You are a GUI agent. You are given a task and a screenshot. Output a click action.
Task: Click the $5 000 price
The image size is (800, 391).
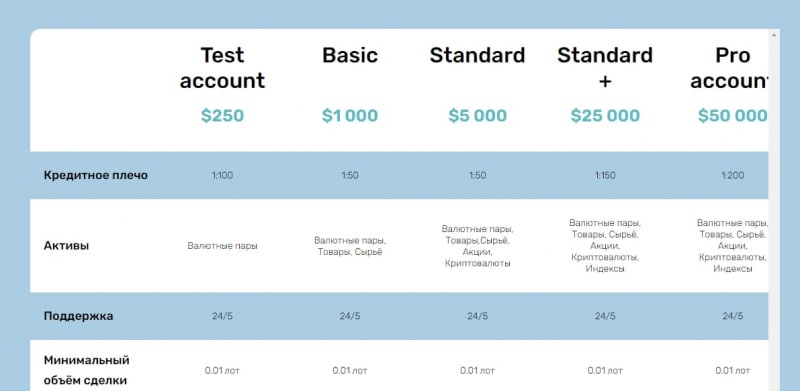(x=478, y=116)
